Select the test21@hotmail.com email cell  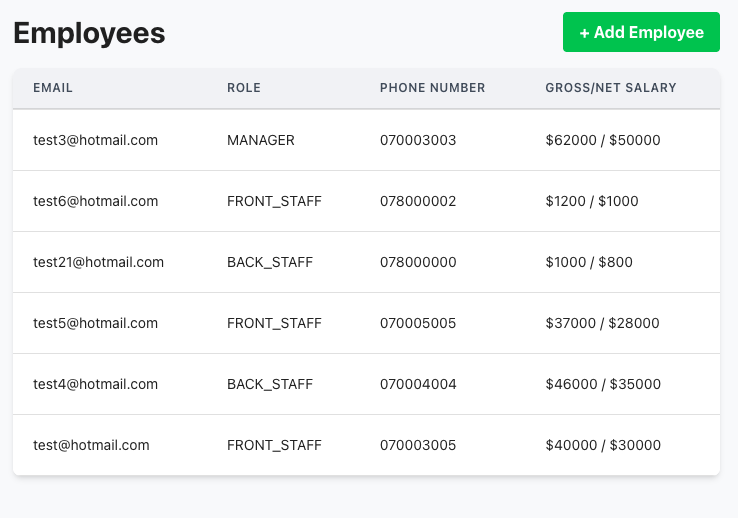[x=98, y=262]
